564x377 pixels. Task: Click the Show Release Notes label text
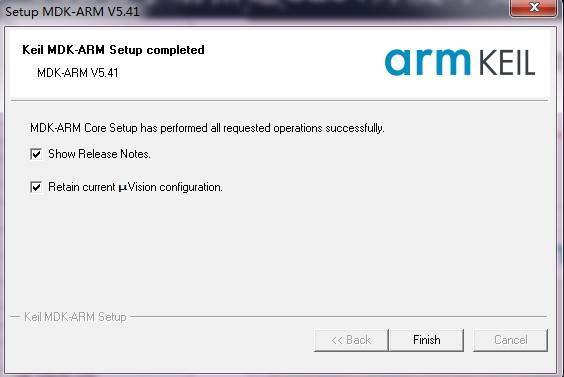99,154
